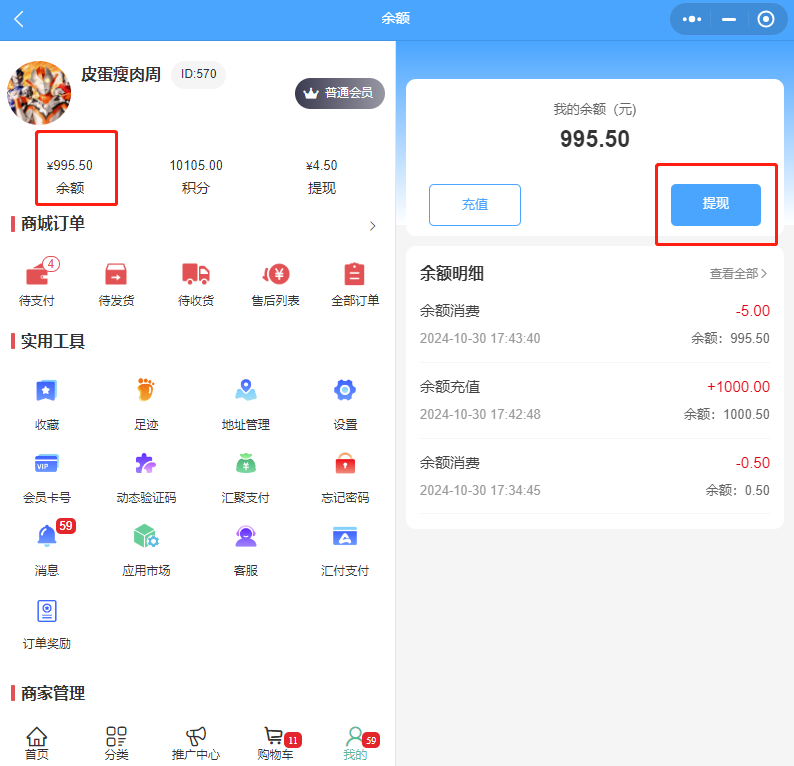Open 收藏 favorites tool

(x=47, y=391)
